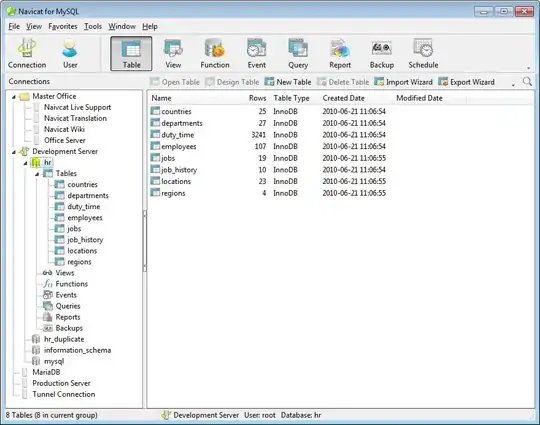Image resolution: width=540 pixels, height=425 pixels.
Task: Select the User toolbar icon
Action: pos(70,53)
